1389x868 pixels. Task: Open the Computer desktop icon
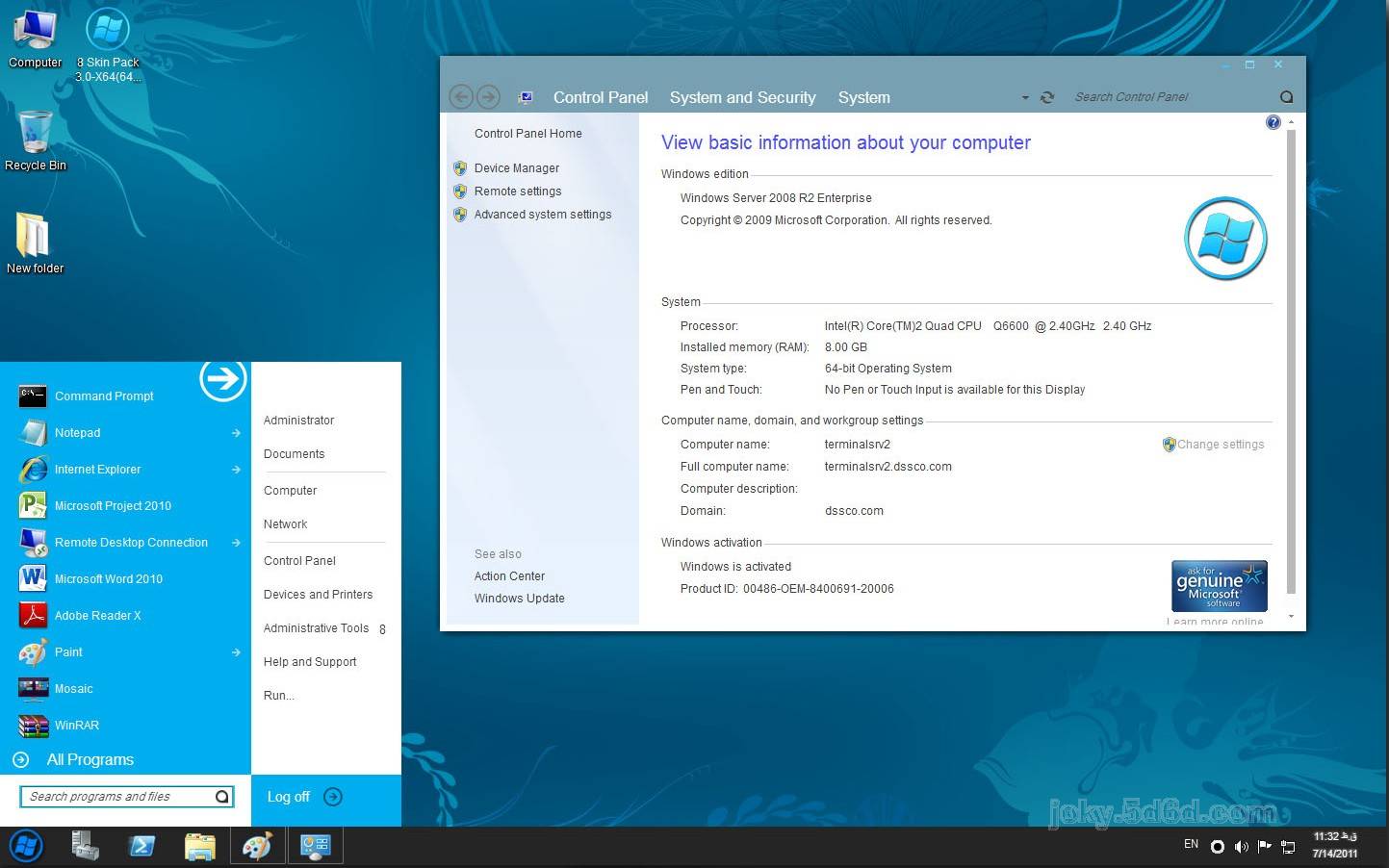(x=35, y=38)
